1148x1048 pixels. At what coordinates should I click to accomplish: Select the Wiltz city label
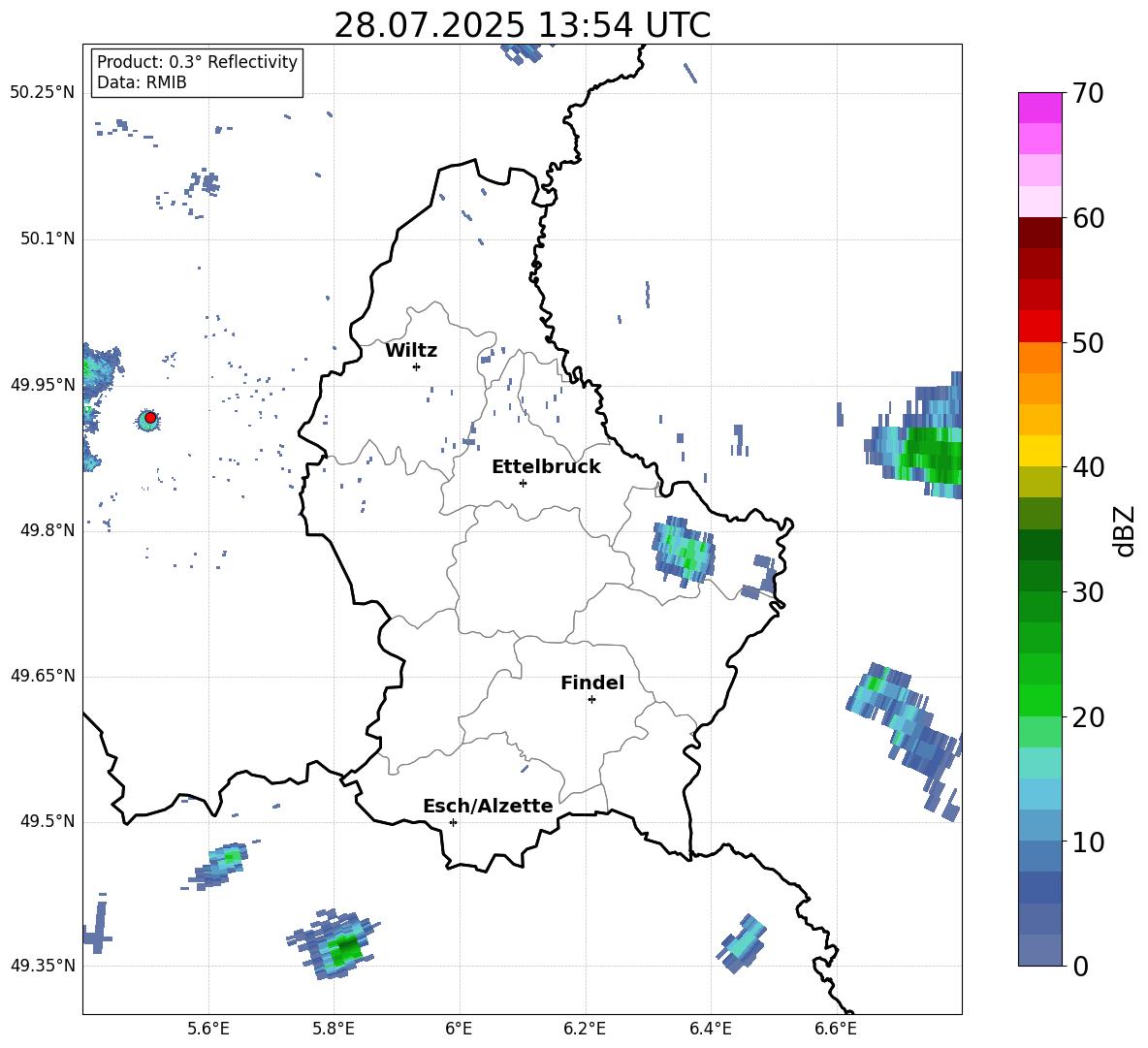[x=411, y=351]
